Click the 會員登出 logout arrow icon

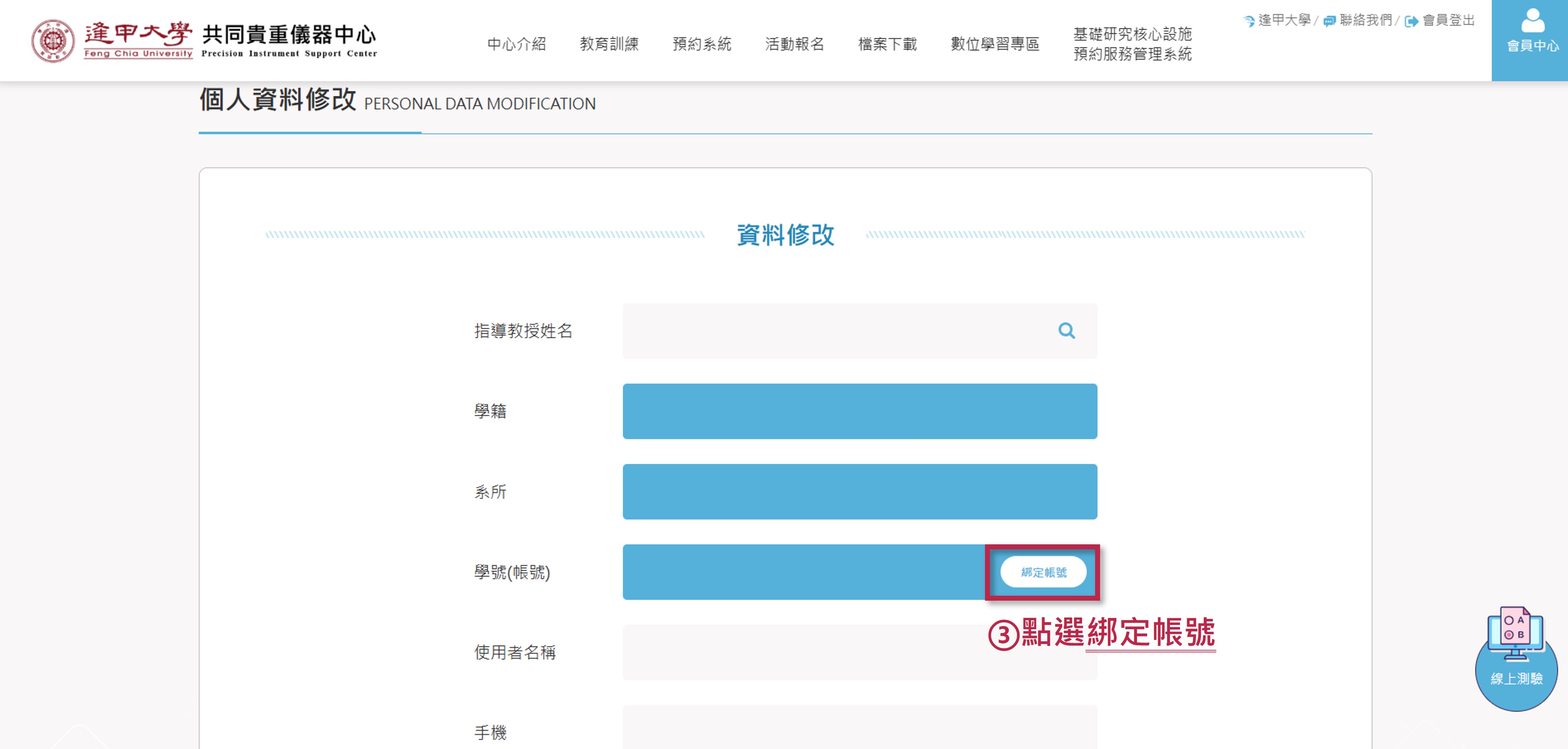[x=1411, y=21]
